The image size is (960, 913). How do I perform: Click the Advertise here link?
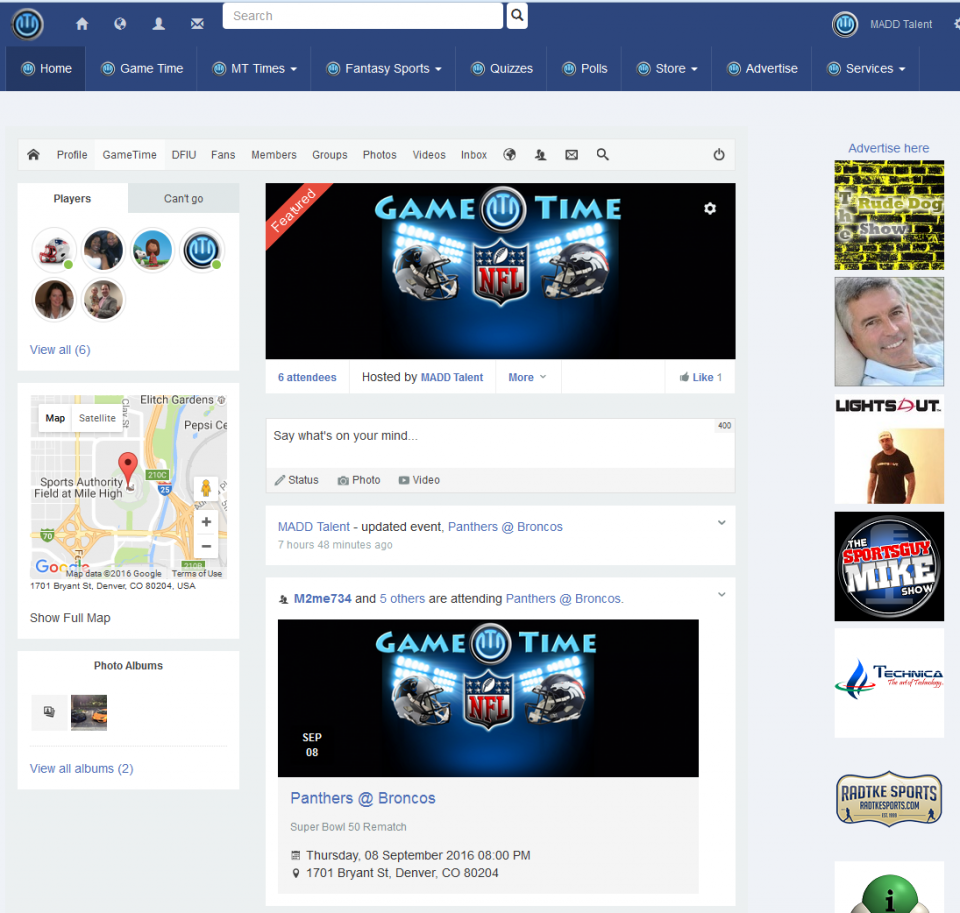click(888, 148)
